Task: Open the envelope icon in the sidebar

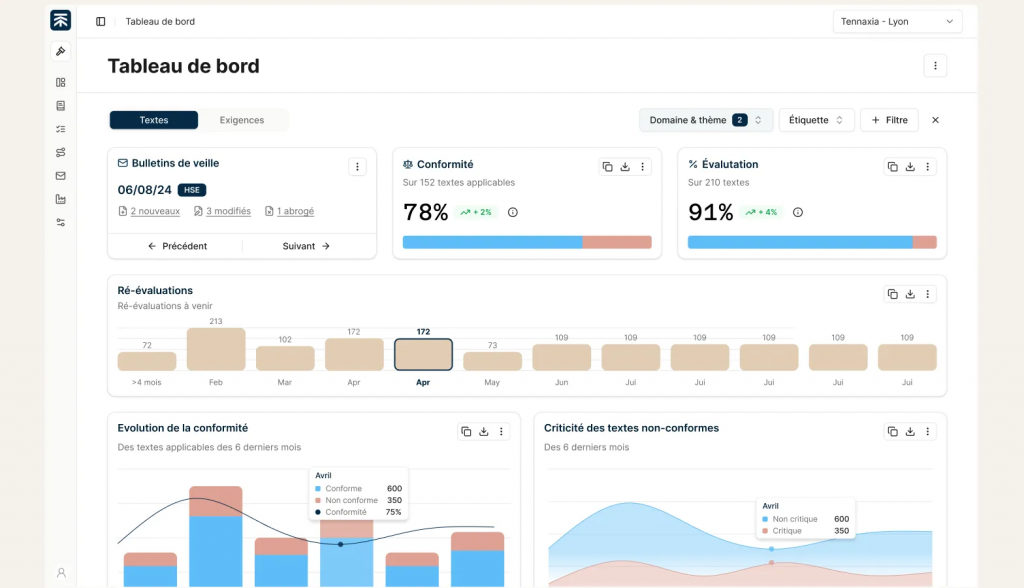Action: coord(60,175)
